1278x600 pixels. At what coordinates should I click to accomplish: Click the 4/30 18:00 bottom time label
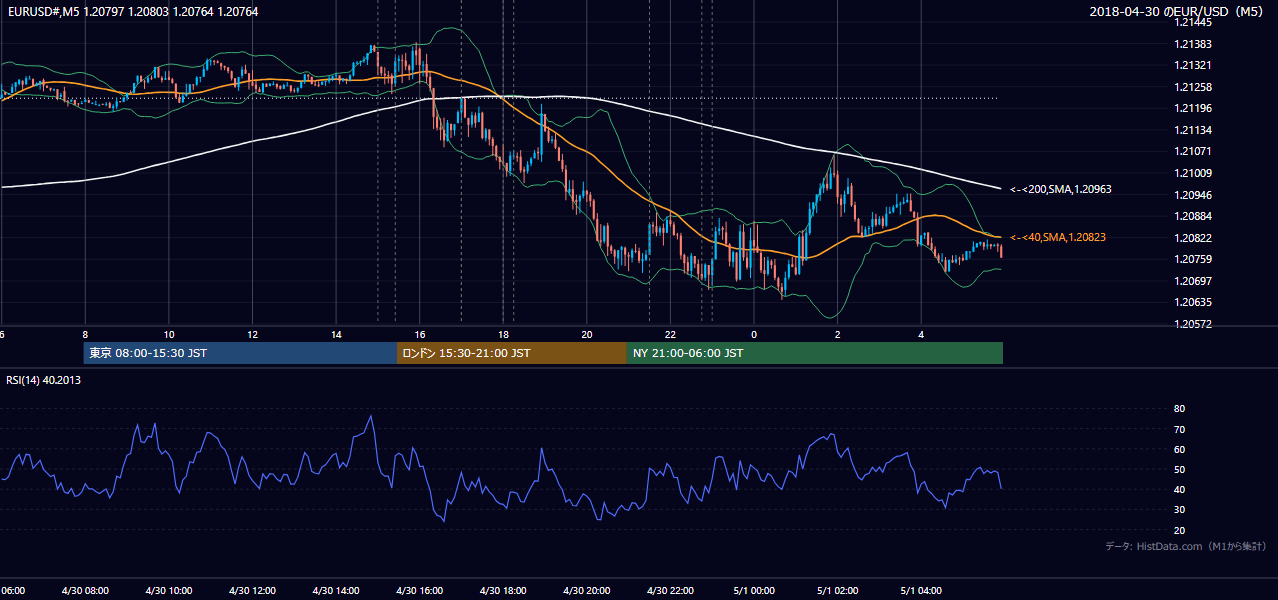point(503,590)
